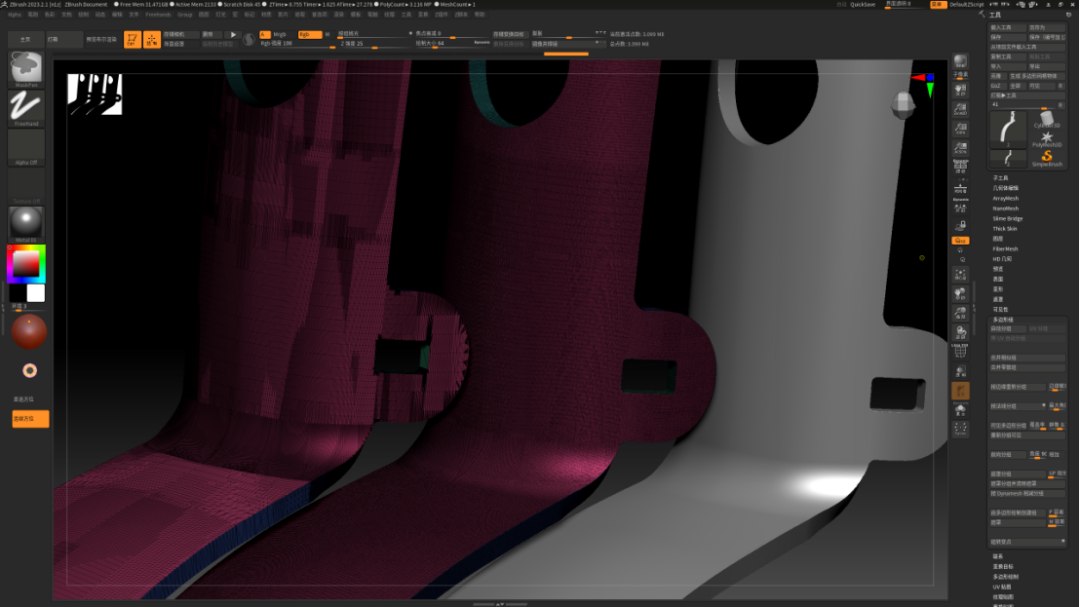Click the Actual size icon

click(960, 129)
